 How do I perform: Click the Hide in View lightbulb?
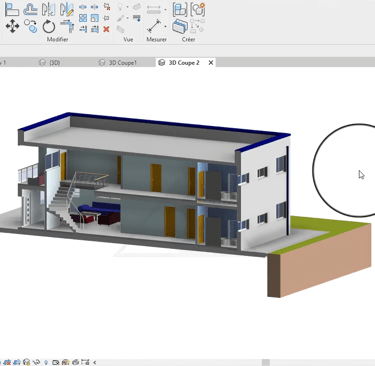[x=120, y=7]
